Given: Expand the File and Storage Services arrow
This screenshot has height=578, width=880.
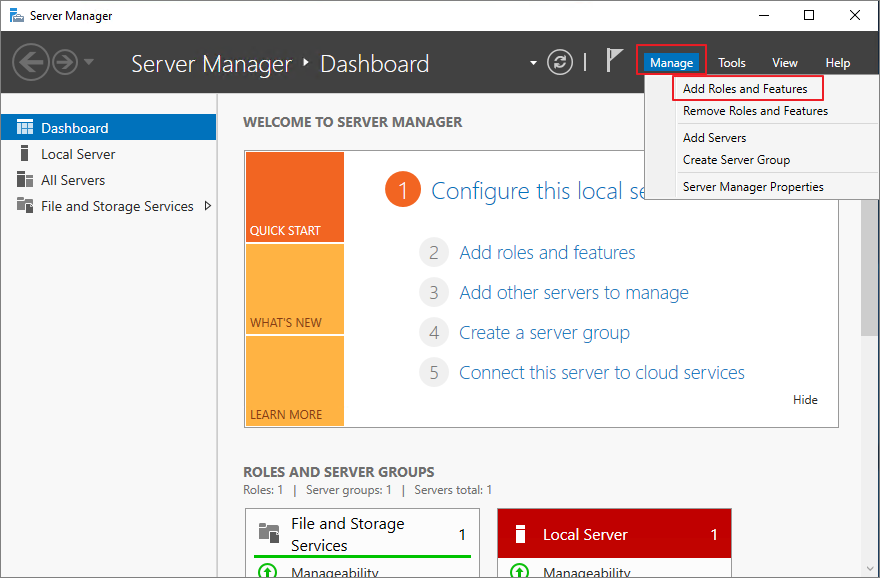Looking at the screenshot, I should point(208,206).
